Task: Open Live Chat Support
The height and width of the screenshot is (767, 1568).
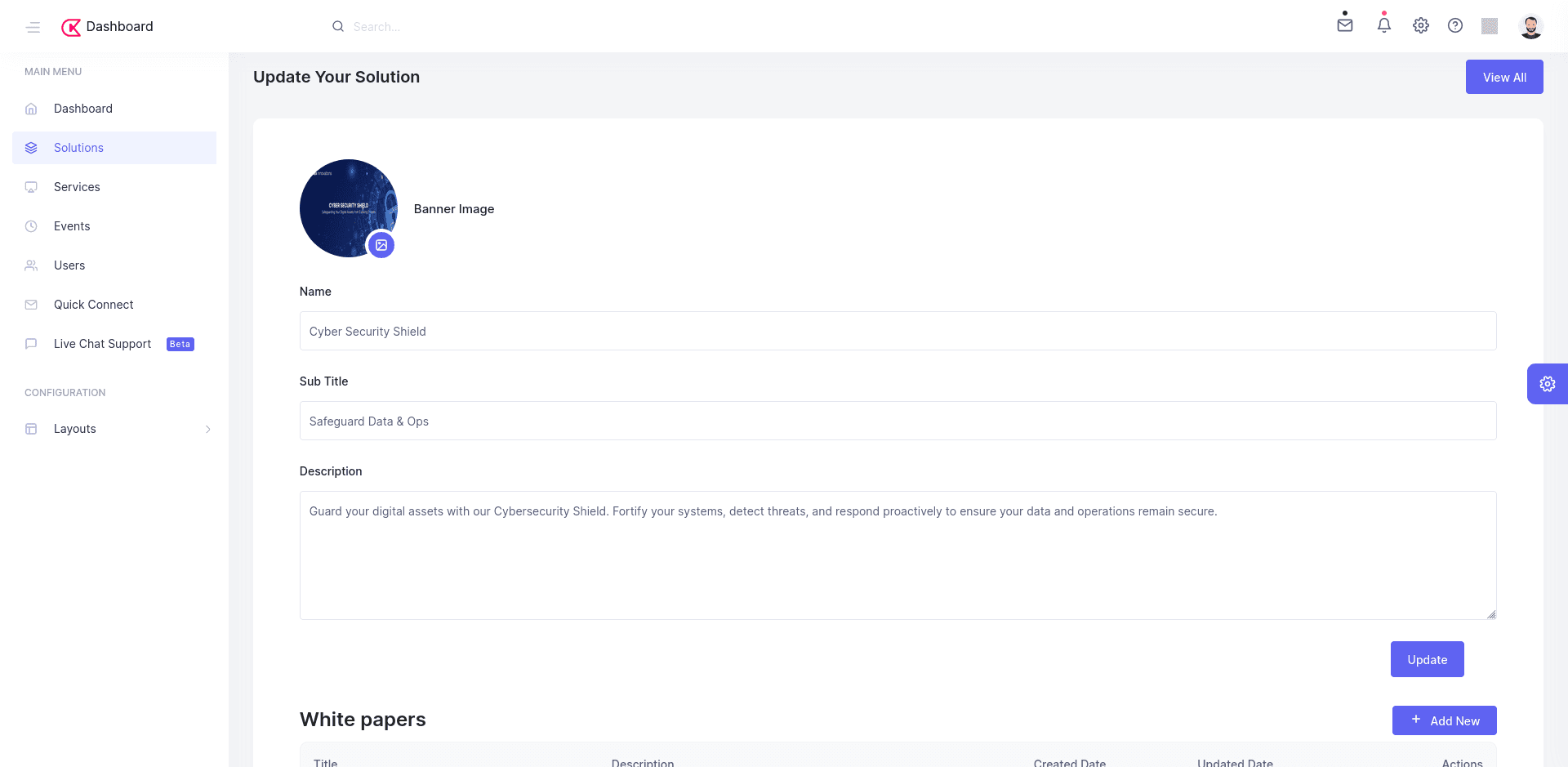Action: tap(103, 344)
